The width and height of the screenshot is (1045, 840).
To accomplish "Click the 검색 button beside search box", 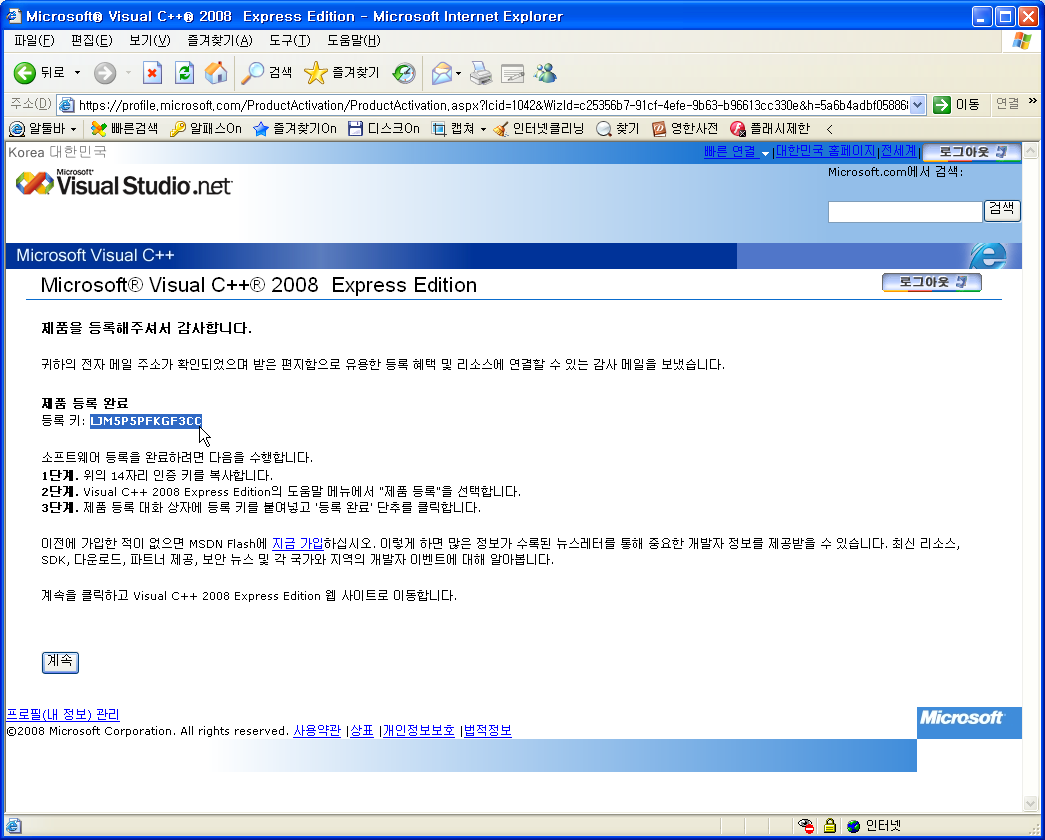I will pos(1002,211).
